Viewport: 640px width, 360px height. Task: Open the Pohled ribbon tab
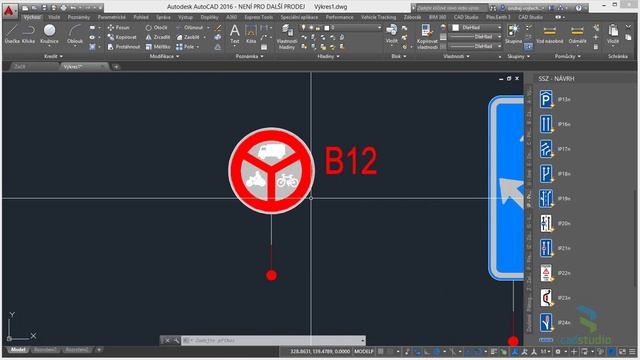[141, 18]
